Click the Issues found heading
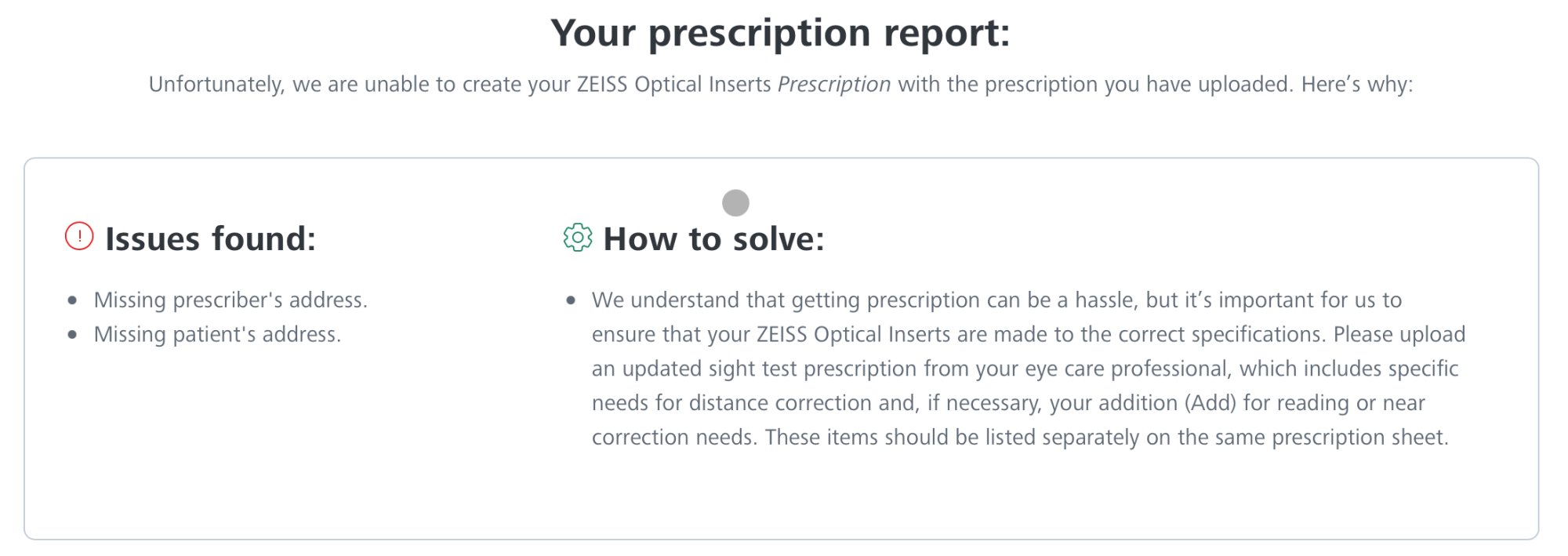 pyautogui.click(x=210, y=238)
